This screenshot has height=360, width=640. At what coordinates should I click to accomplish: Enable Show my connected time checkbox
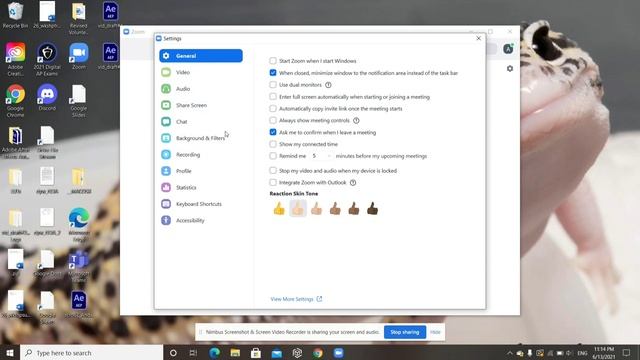coord(273,144)
